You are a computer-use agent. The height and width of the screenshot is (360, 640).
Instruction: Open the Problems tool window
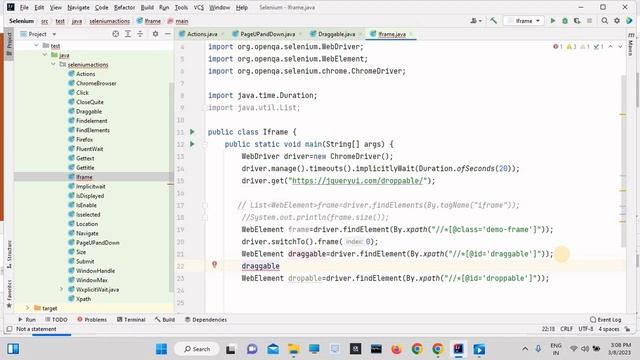pos(92,319)
